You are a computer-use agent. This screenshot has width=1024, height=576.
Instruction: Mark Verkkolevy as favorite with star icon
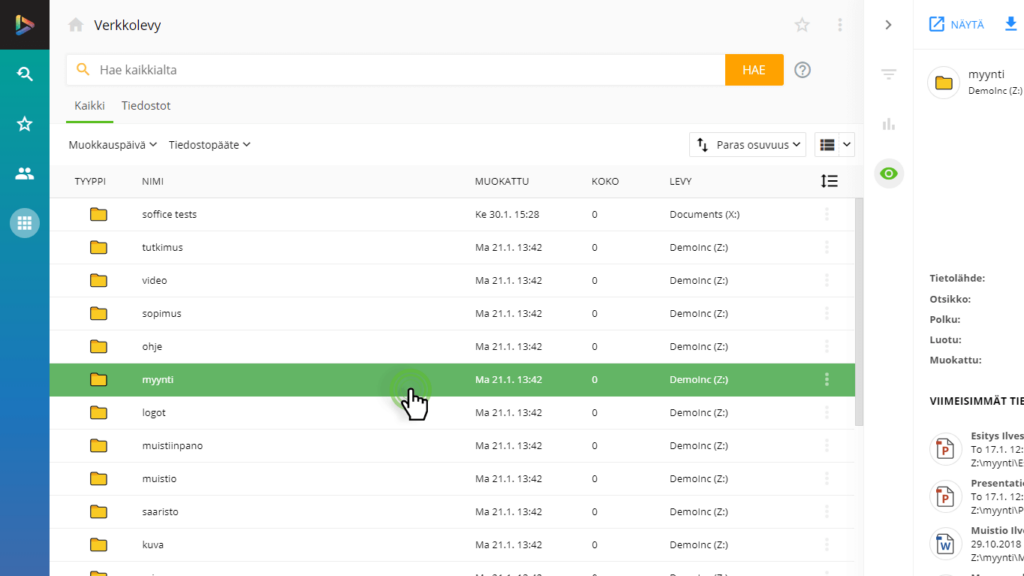click(x=802, y=25)
